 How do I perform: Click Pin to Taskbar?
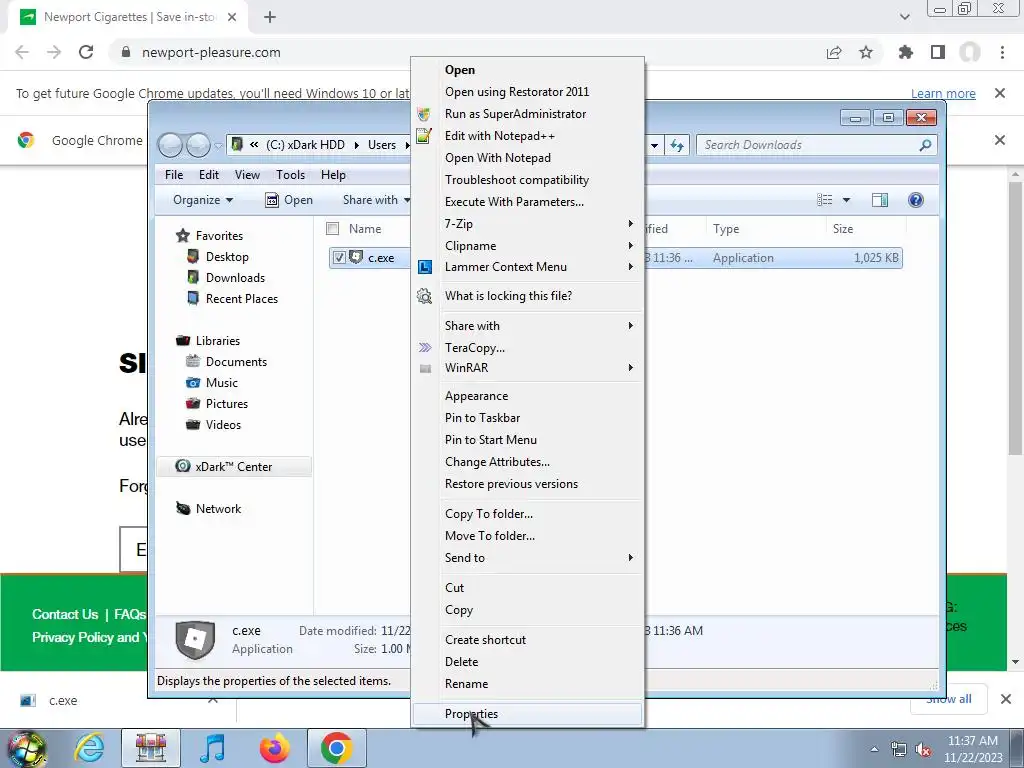point(527,417)
